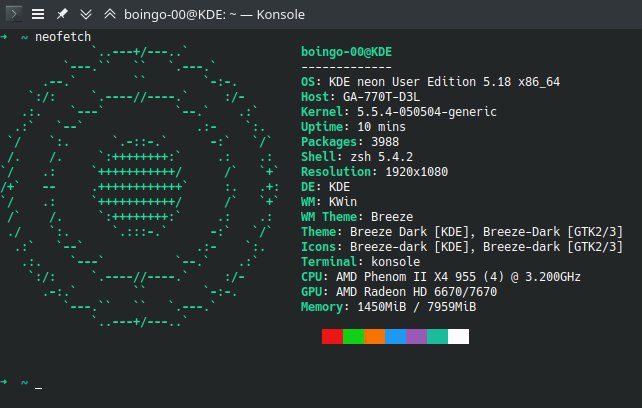The height and width of the screenshot is (408, 642).
Task: Click the Host value 'GA-770T-D3L'
Action: (381, 97)
